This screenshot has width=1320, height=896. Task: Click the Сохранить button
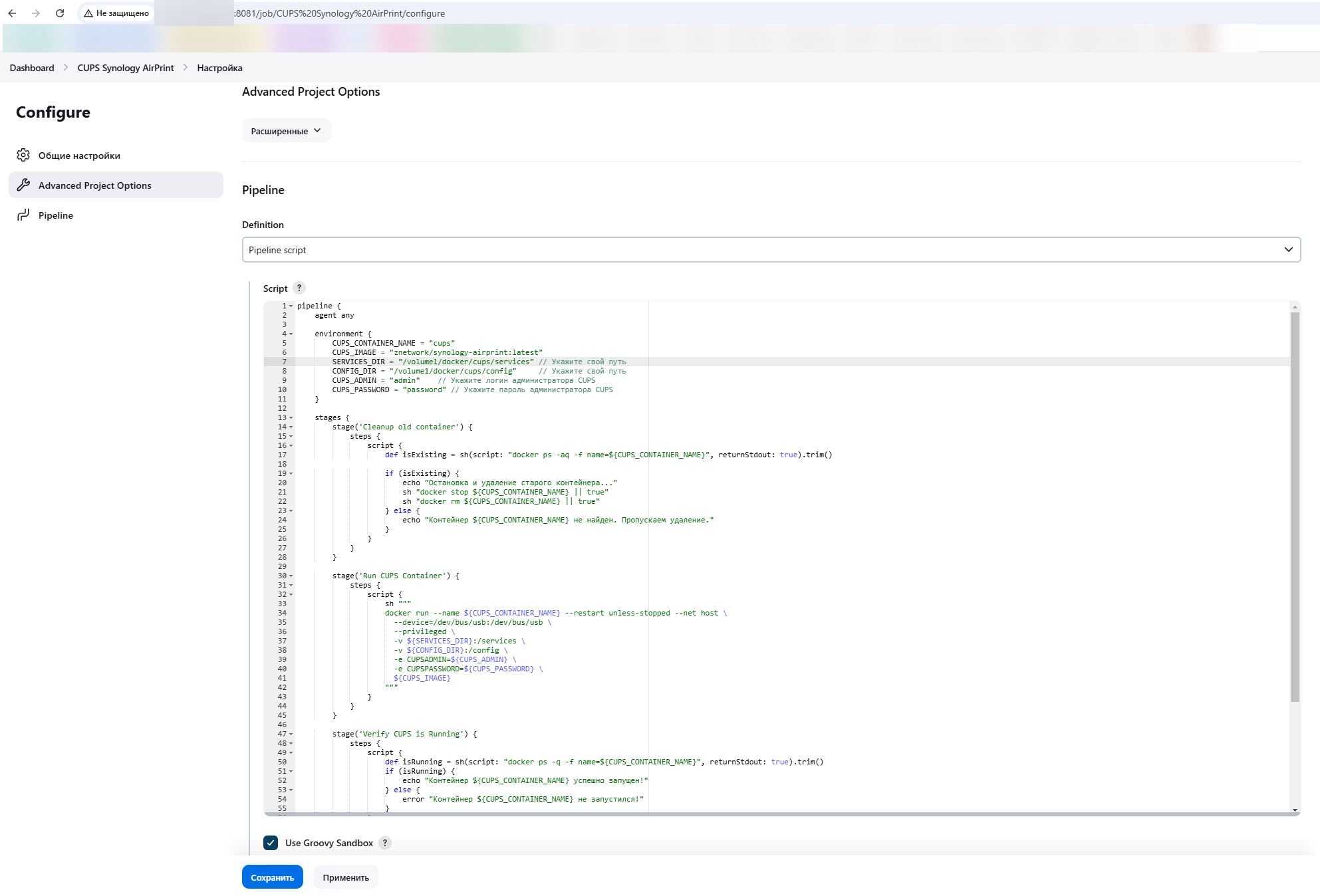point(272,877)
